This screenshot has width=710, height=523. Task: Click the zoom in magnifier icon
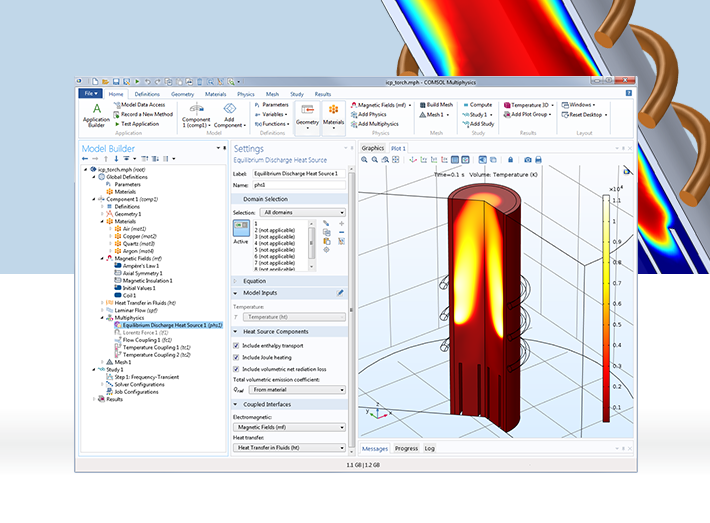366,159
